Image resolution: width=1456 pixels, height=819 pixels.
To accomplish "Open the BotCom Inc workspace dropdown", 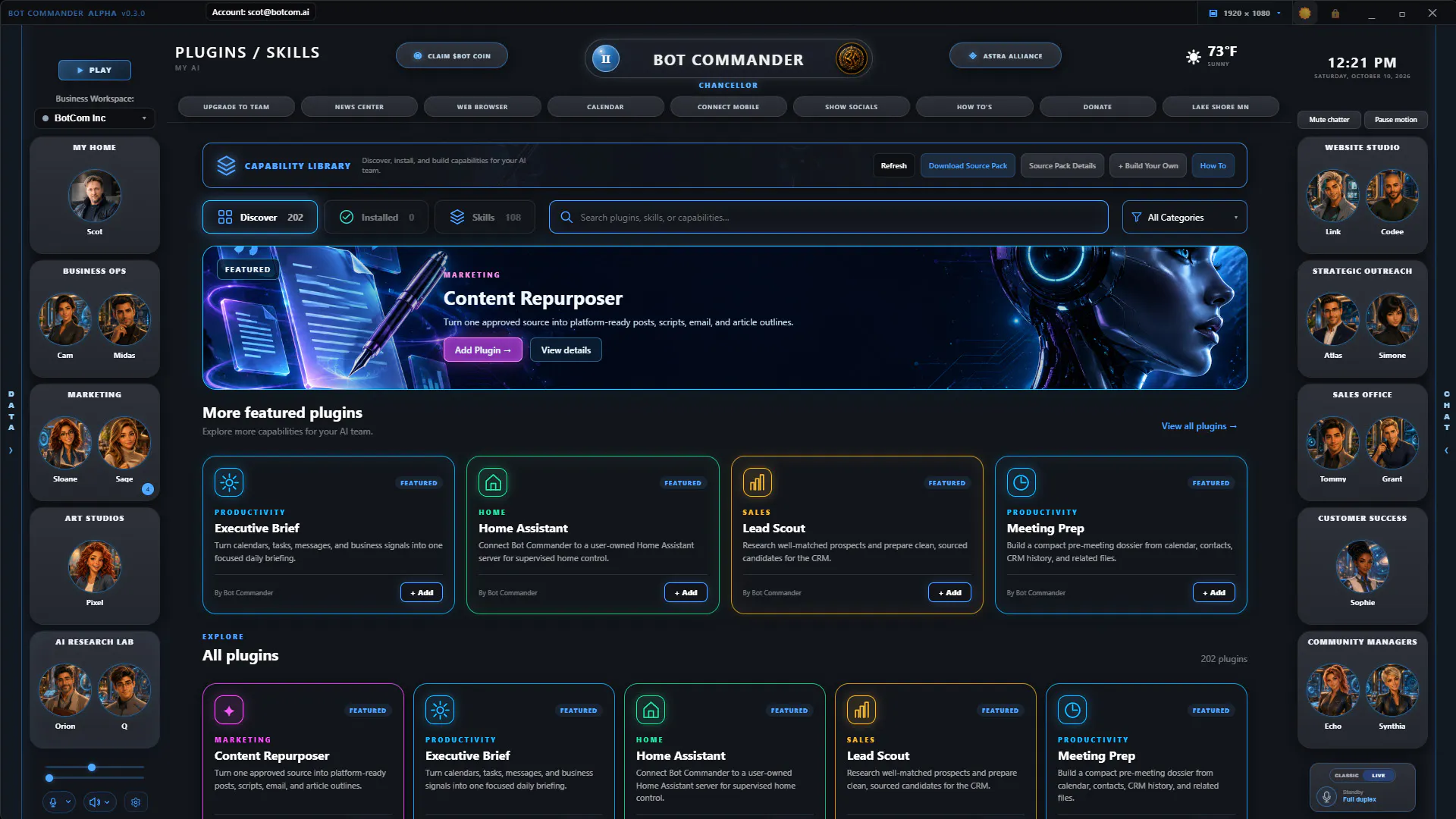I will [95, 118].
